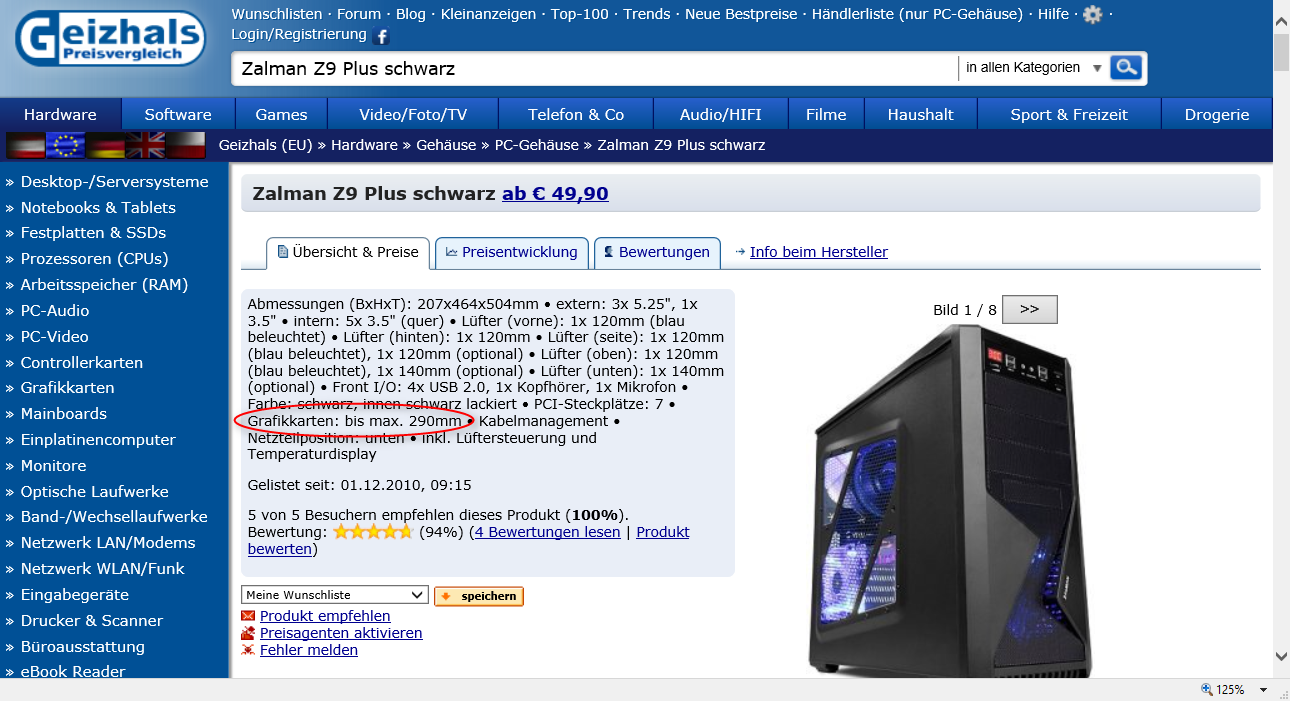Select the UK flag region
This screenshot has height=701, width=1290.
[145, 145]
